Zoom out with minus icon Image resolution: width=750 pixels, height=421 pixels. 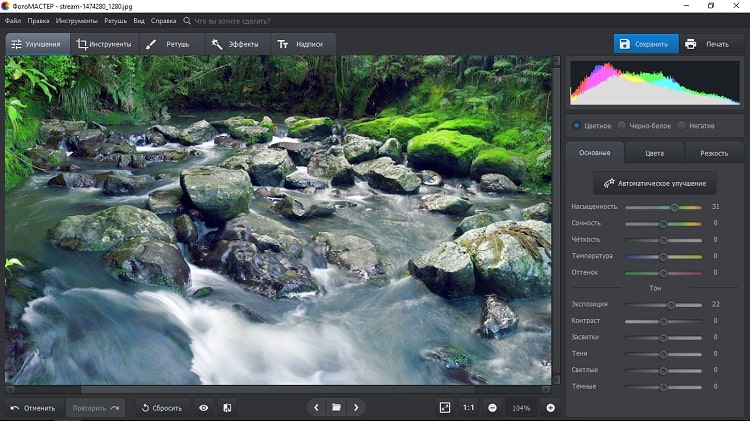[493, 408]
